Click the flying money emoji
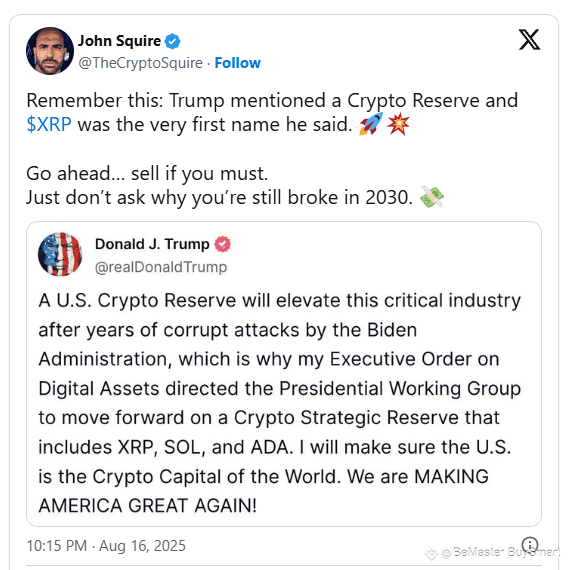This screenshot has width=568, height=570. coord(432,197)
